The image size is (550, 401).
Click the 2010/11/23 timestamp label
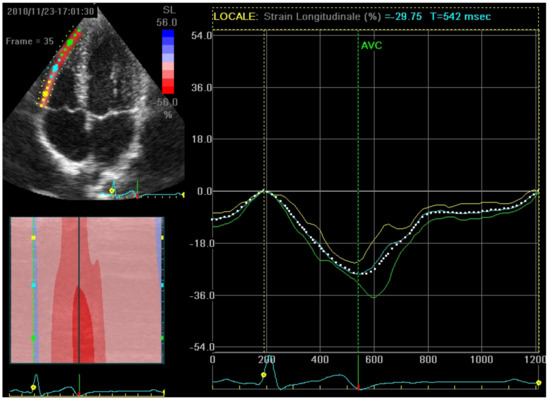click(x=51, y=11)
